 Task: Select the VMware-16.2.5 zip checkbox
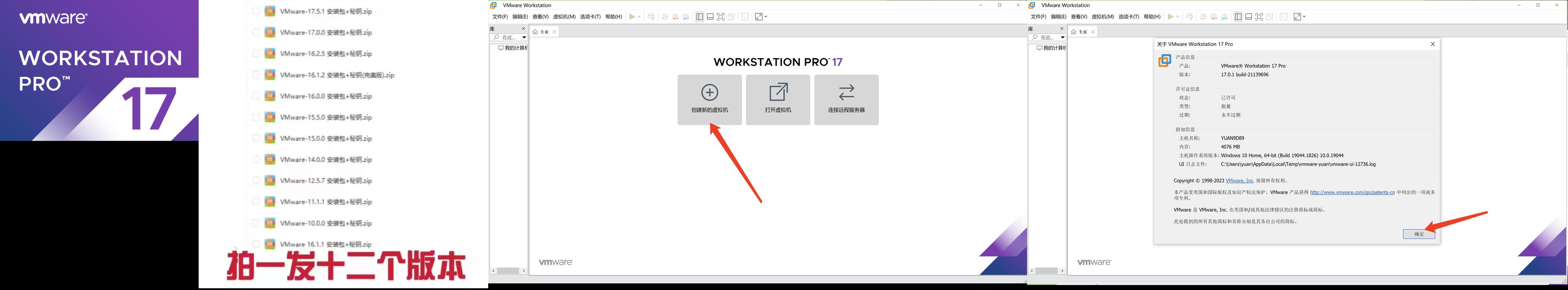(x=256, y=54)
